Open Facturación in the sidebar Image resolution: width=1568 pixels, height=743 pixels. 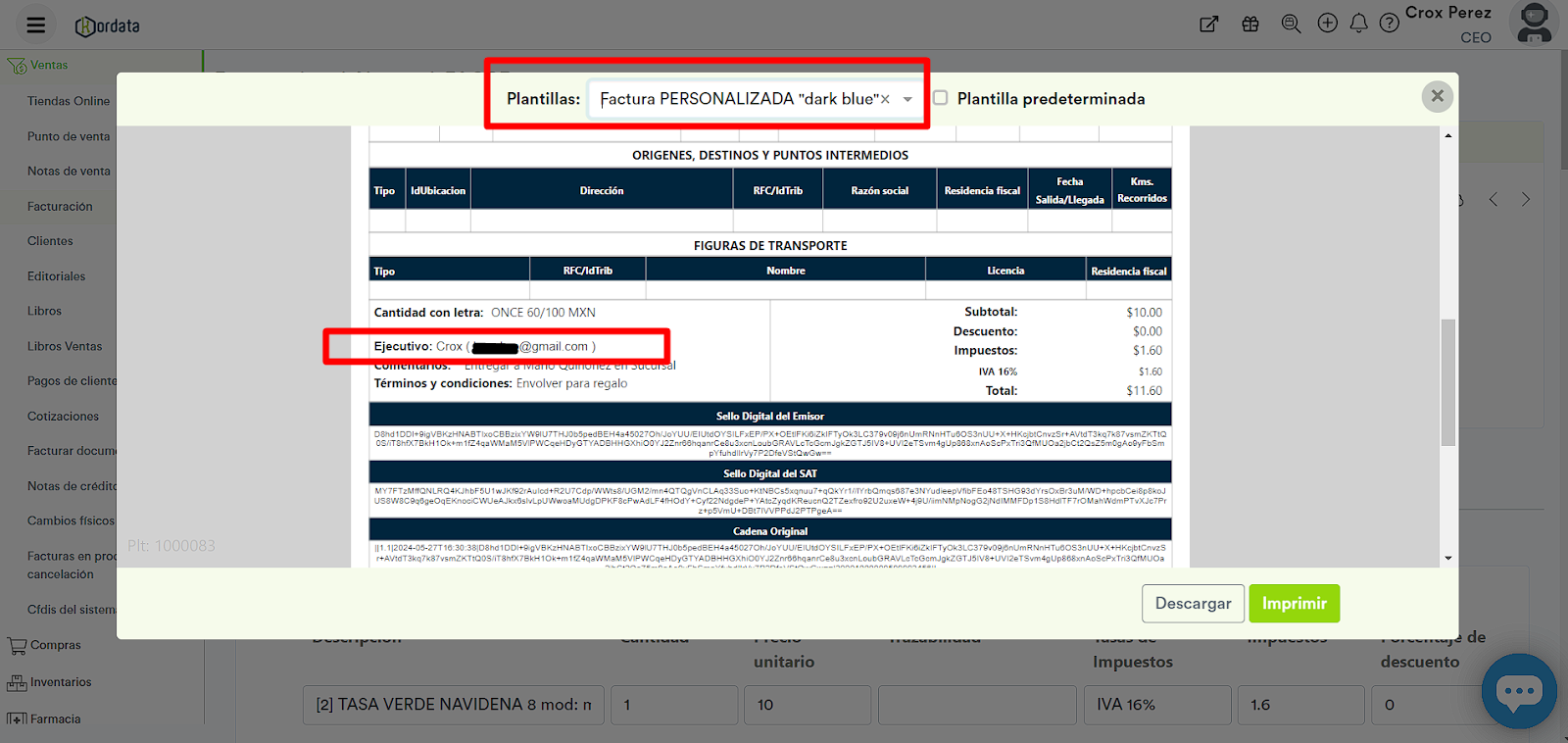(x=60, y=207)
